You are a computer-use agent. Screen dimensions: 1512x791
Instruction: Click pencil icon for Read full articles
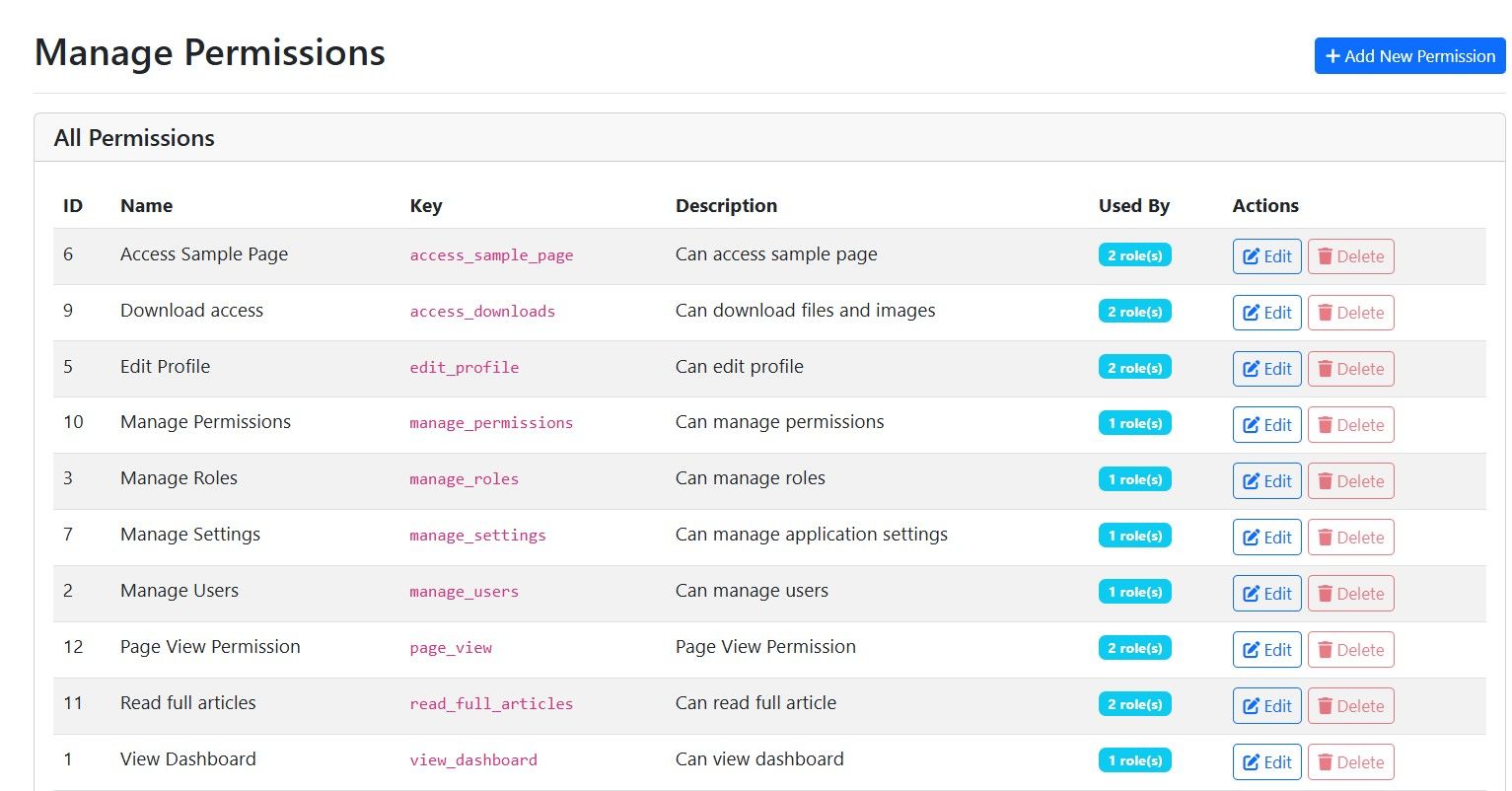(1251, 706)
